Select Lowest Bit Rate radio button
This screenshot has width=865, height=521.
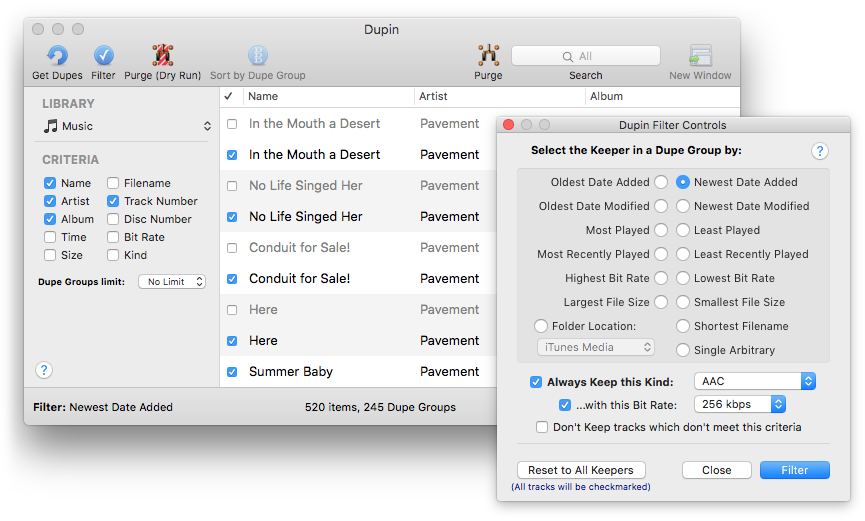coord(682,278)
